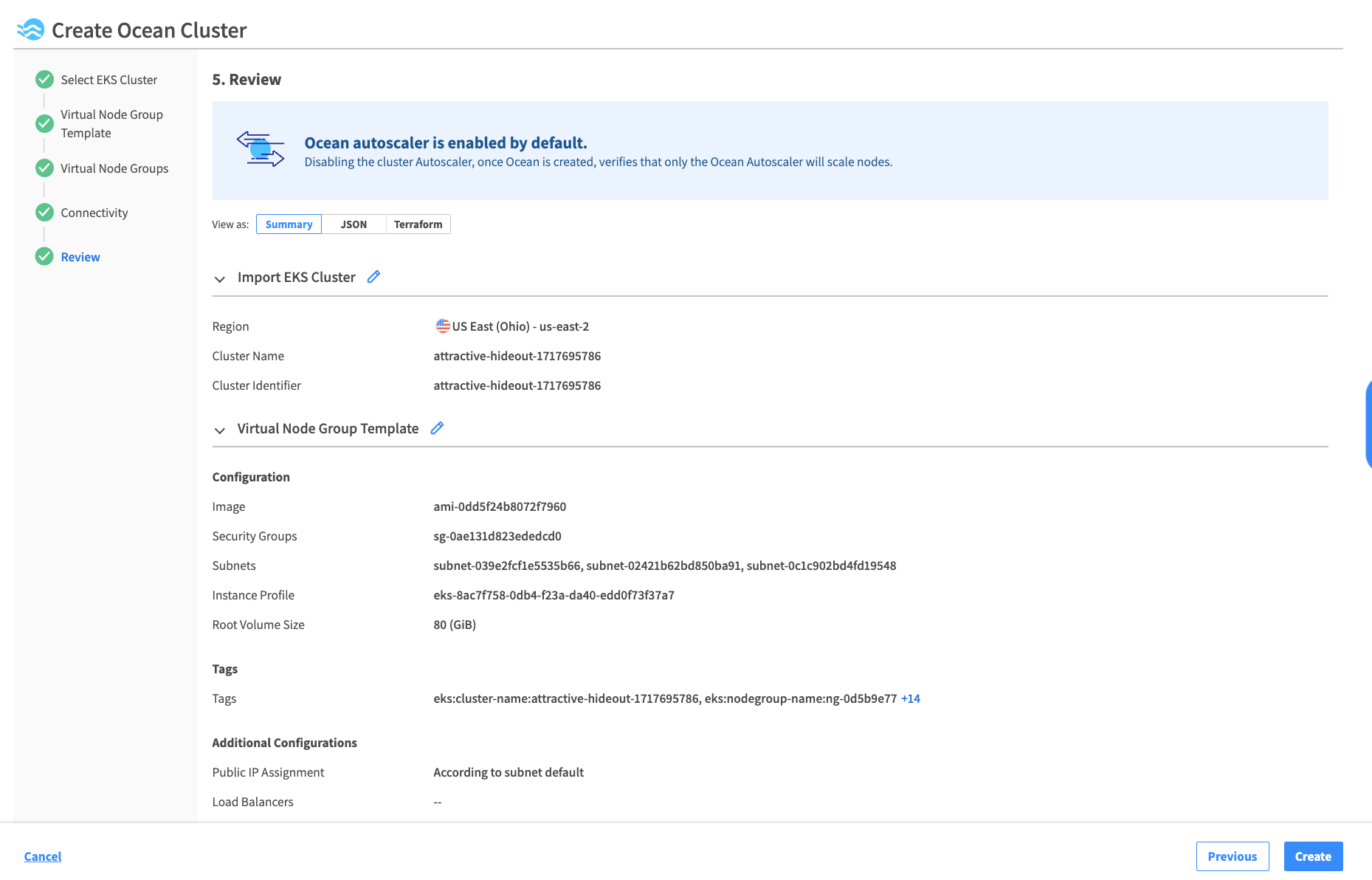The width and height of the screenshot is (1372, 880).
Task: Click the Review step checkmark icon
Action: [44, 257]
